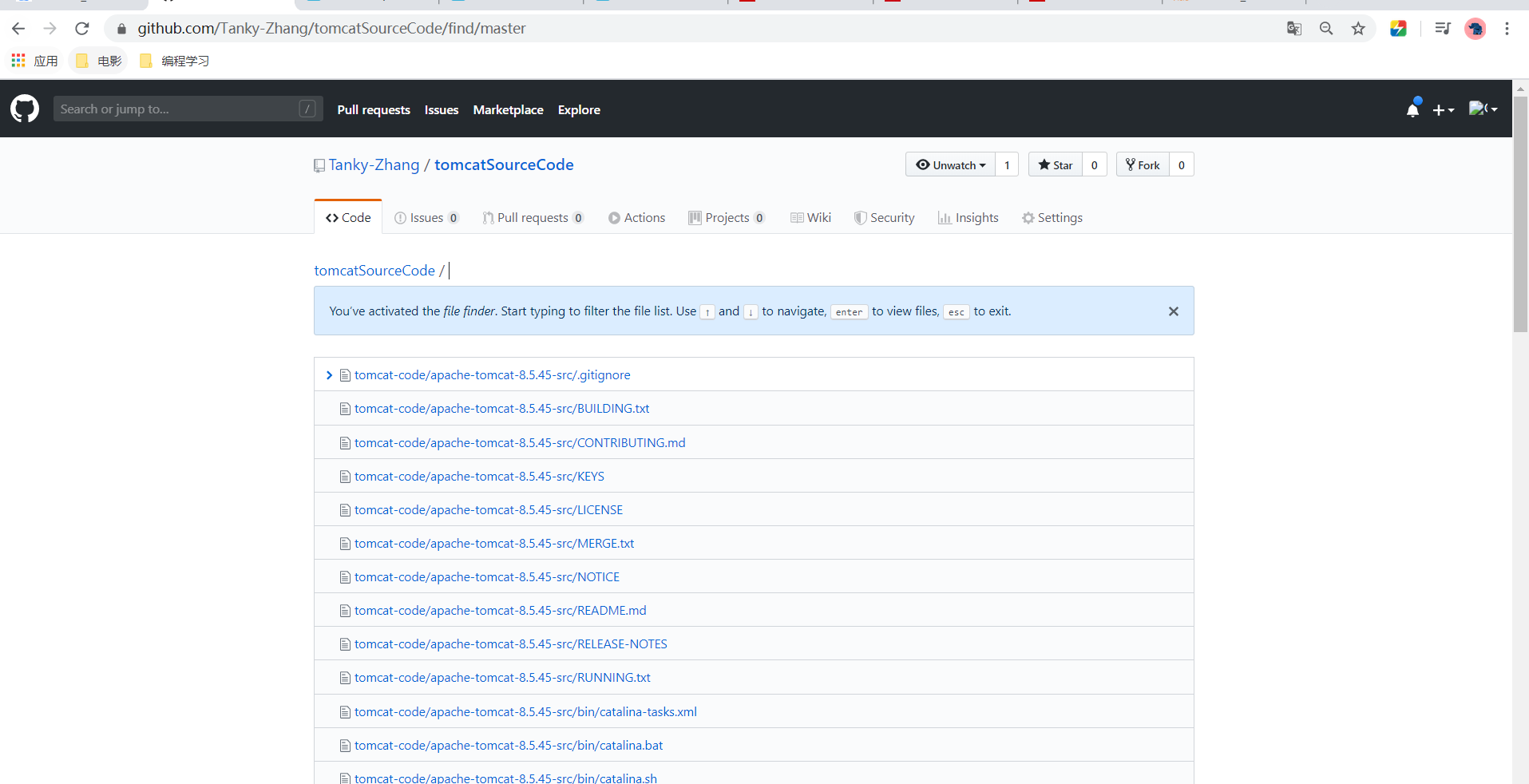Open Pull requests in top navigation
This screenshot has width=1529, height=784.
pyautogui.click(x=374, y=110)
